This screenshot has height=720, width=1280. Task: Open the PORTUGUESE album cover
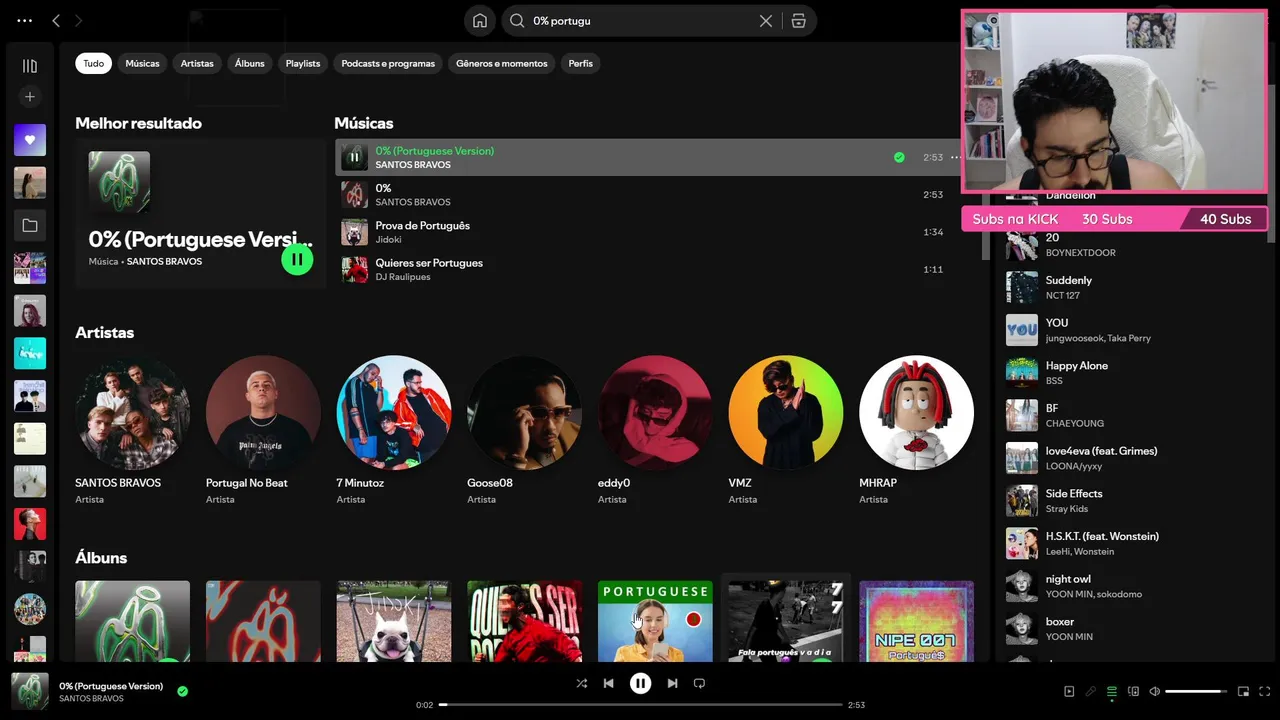655,621
